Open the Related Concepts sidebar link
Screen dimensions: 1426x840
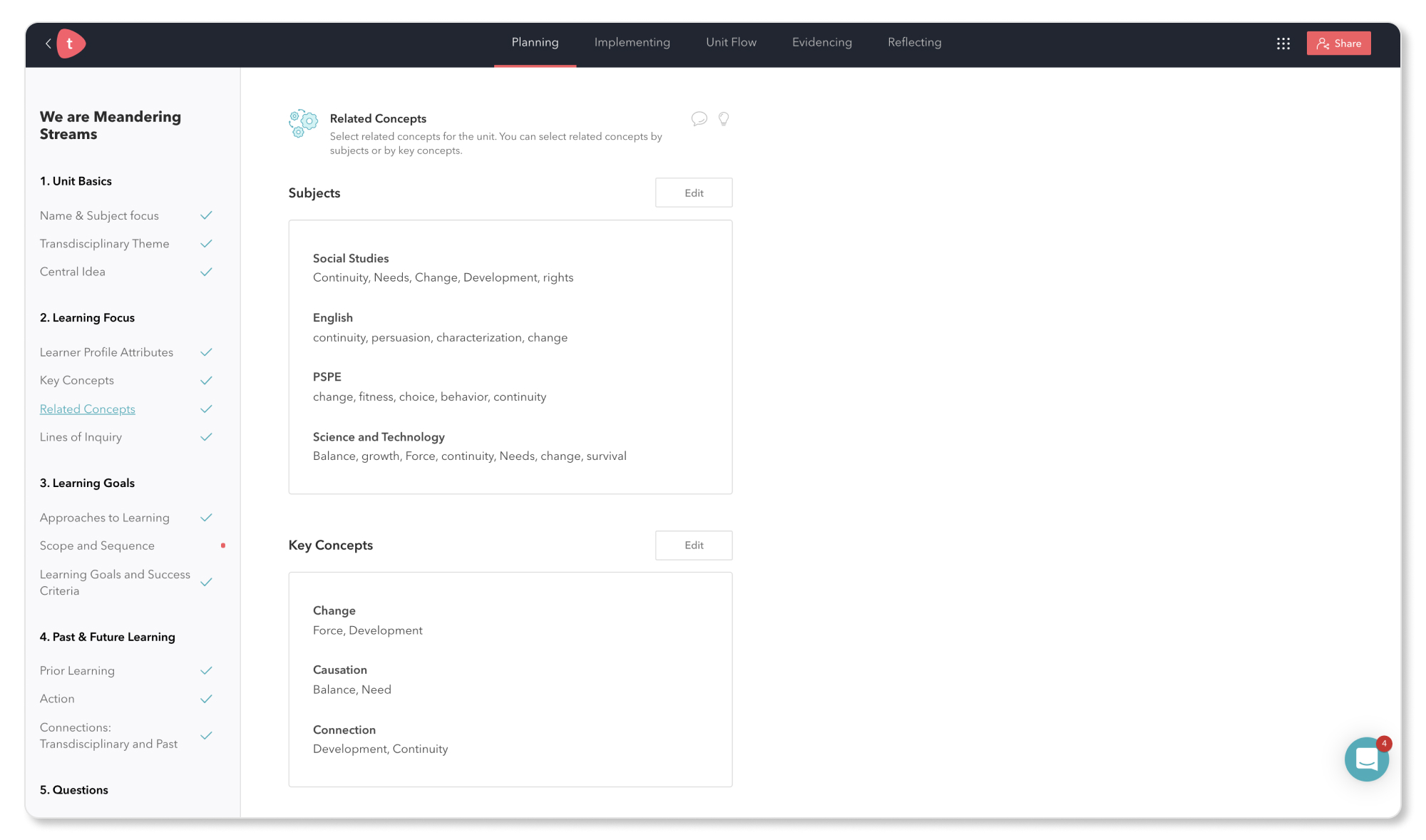(x=88, y=409)
